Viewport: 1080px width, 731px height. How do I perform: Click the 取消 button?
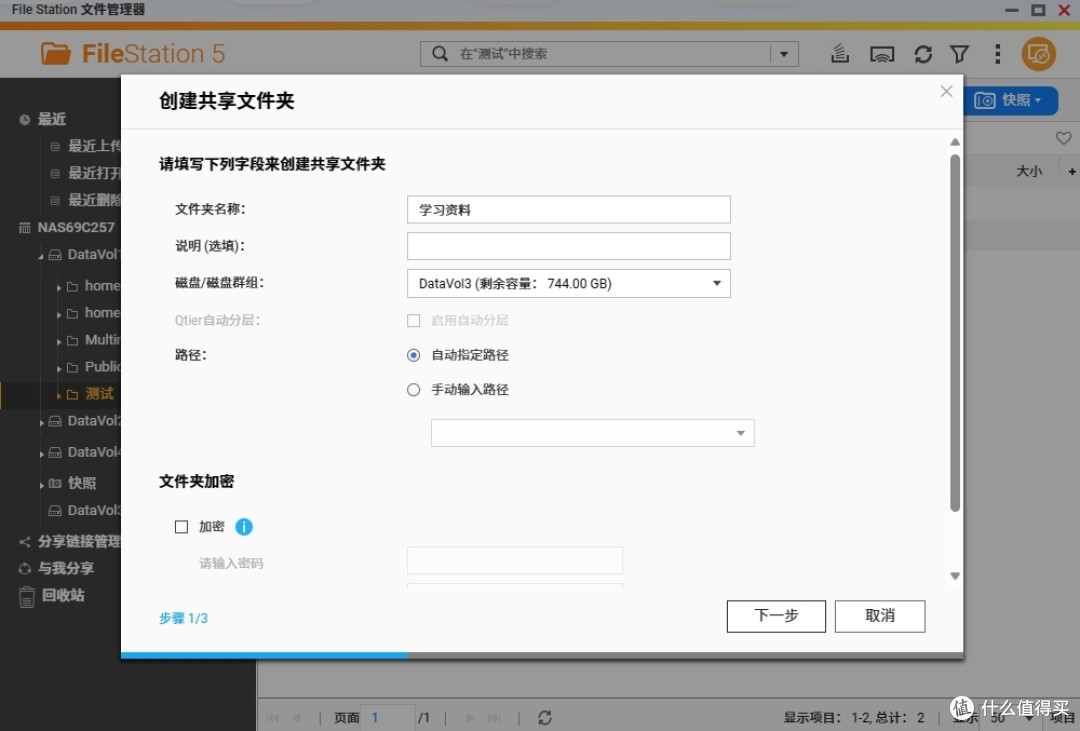(880, 616)
